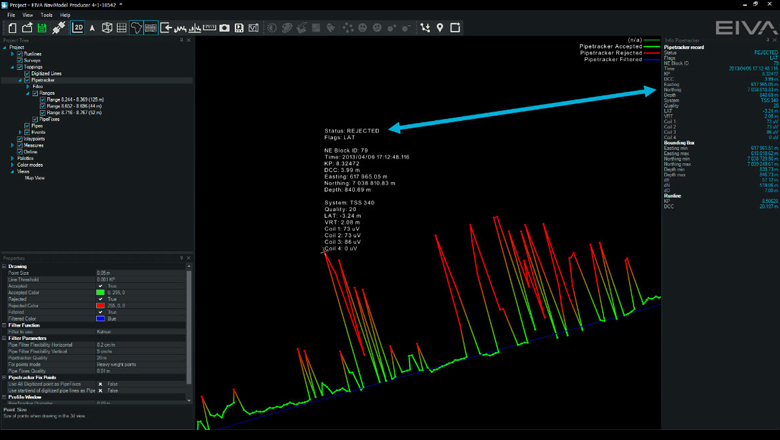This screenshot has width=780, height=440.
Task: Click the blue Filtered Color swatch
Action: [100, 318]
